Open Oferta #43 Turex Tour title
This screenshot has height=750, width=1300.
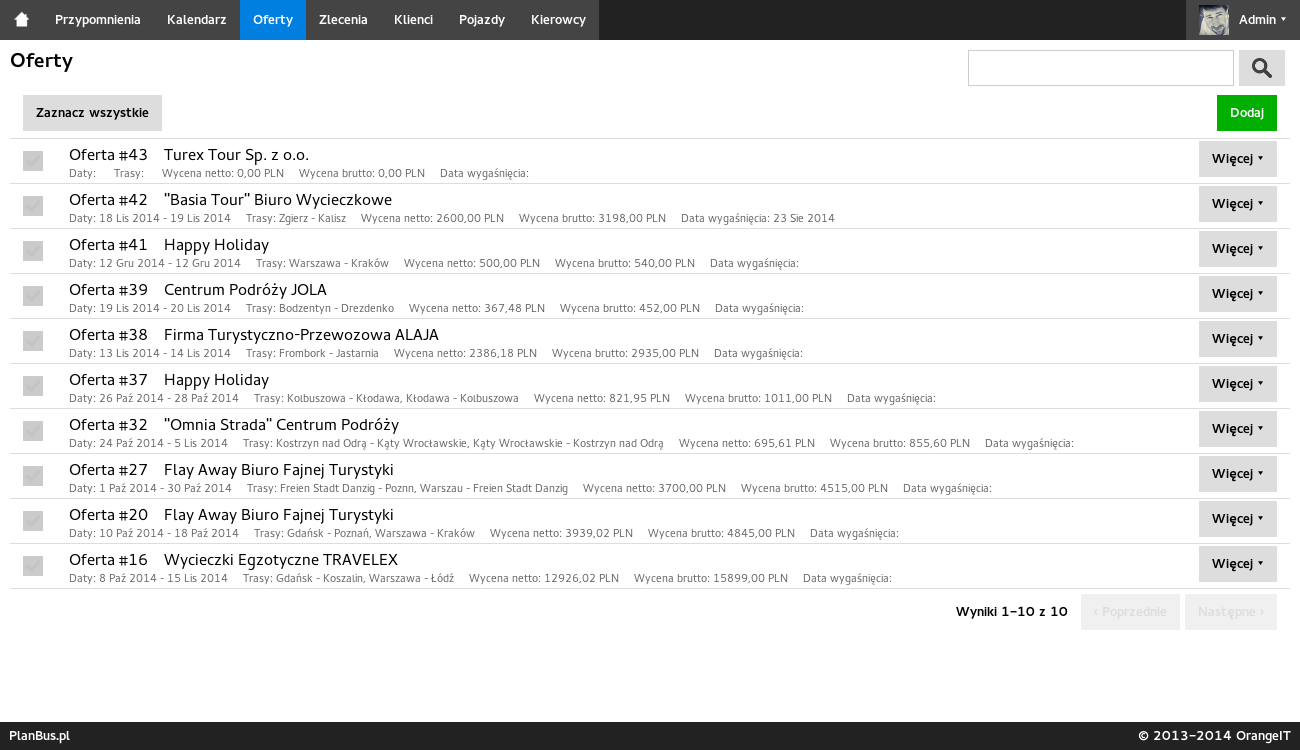coord(189,155)
